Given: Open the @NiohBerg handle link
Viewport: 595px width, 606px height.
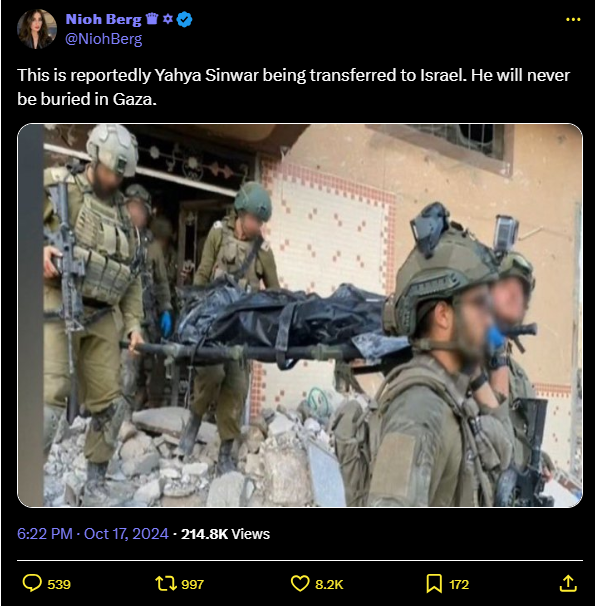Looking at the screenshot, I should tap(104, 39).
